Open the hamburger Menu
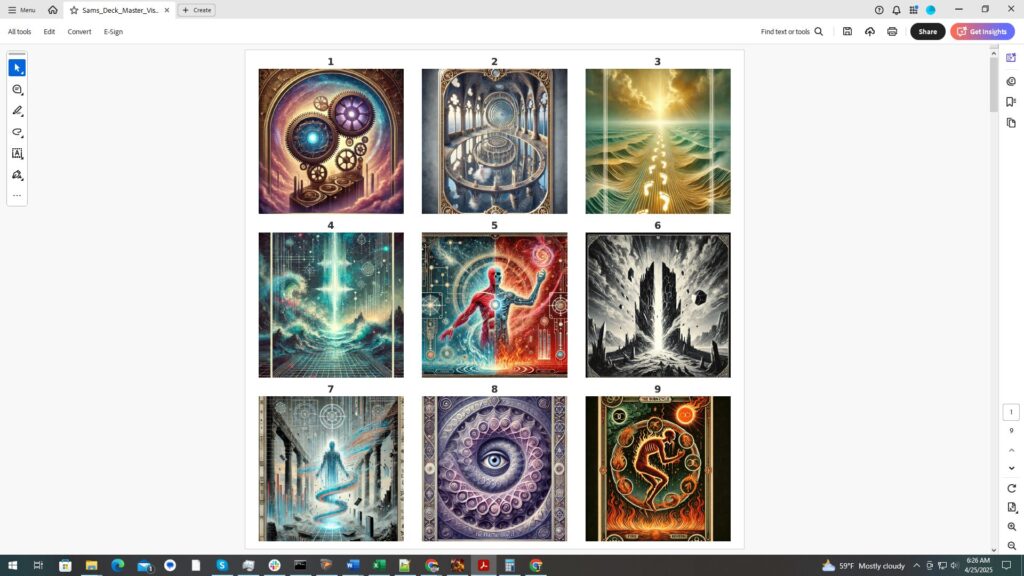 21,10
